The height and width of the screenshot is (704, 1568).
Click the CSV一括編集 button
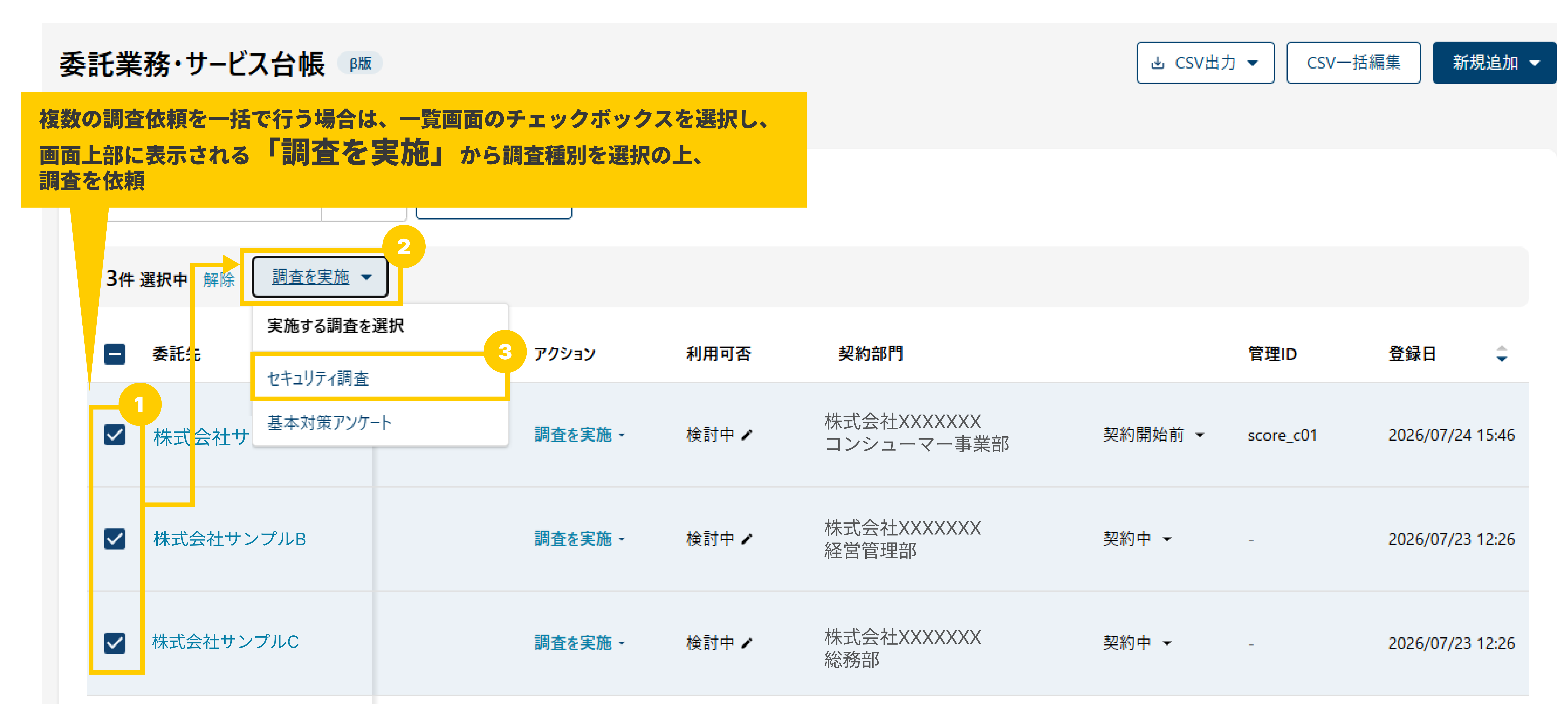[x=1353, y=63]
